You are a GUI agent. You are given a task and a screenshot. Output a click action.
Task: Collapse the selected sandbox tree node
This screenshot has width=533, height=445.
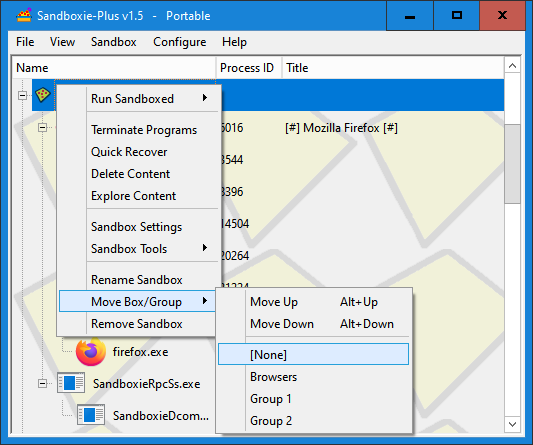click(x=22, y=95)
